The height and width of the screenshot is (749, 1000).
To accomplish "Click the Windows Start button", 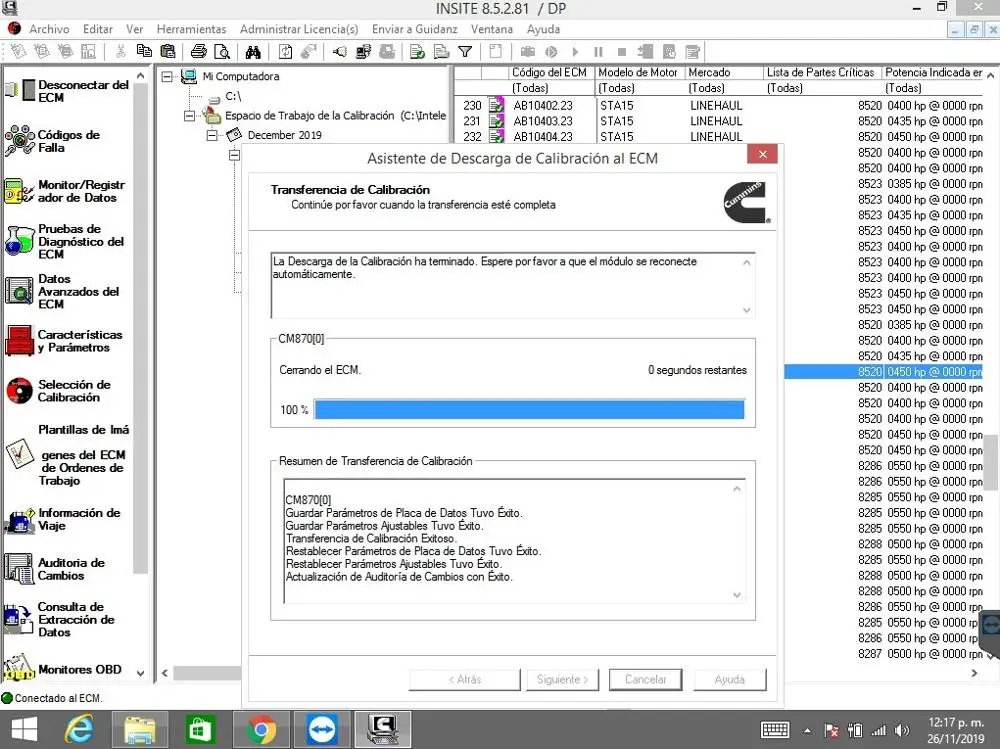I will [24, 729].
